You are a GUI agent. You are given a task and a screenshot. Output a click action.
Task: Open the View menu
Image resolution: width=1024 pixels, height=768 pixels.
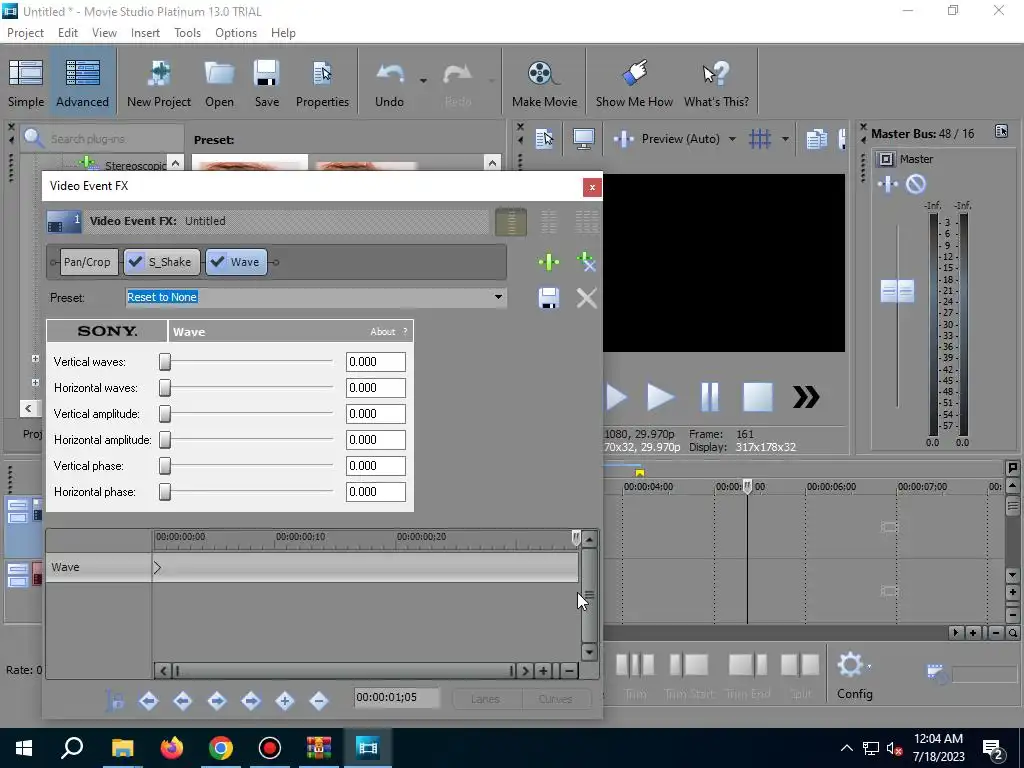click(104, 33)
